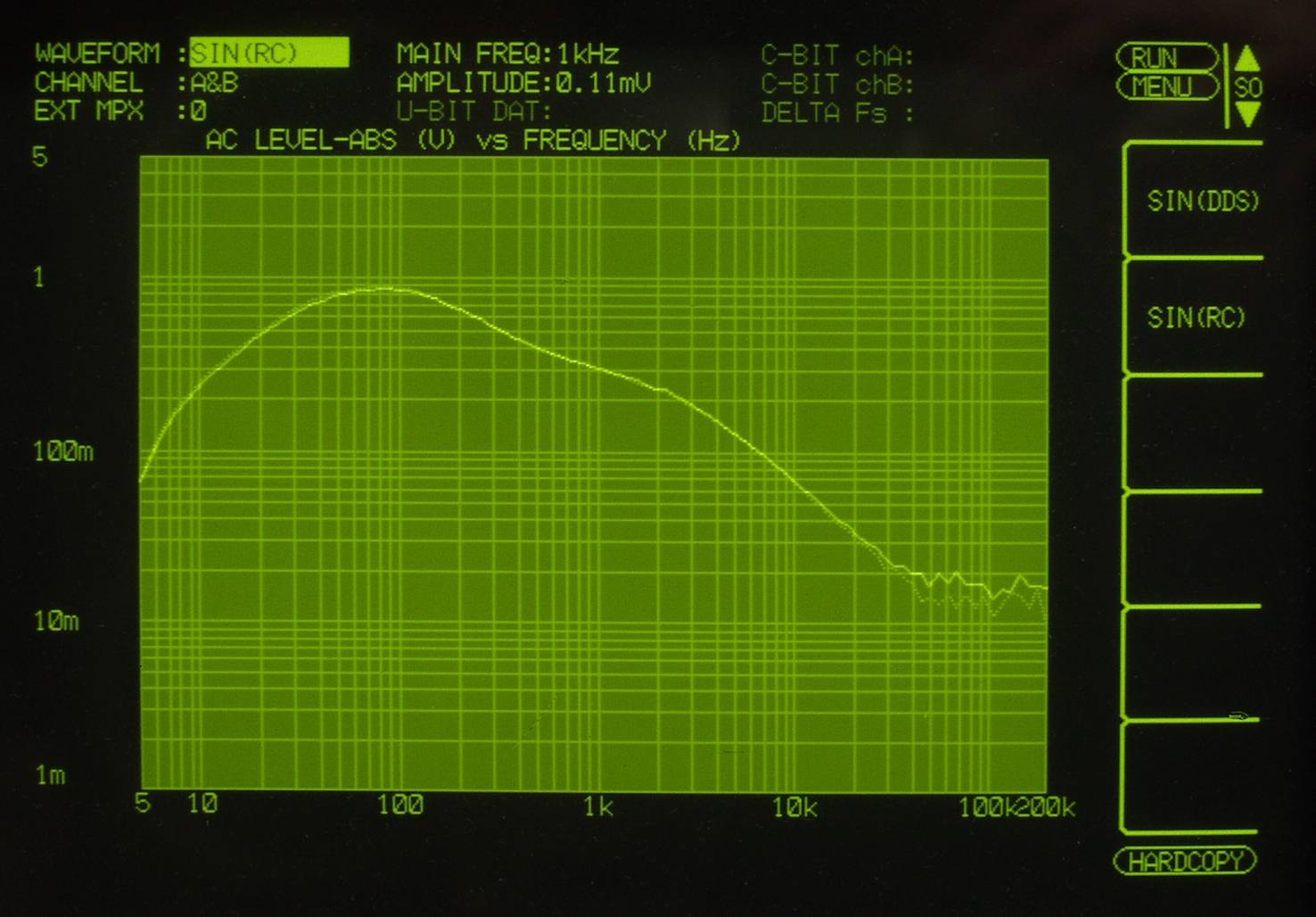Click the 100m level axis label

[62, 452]
